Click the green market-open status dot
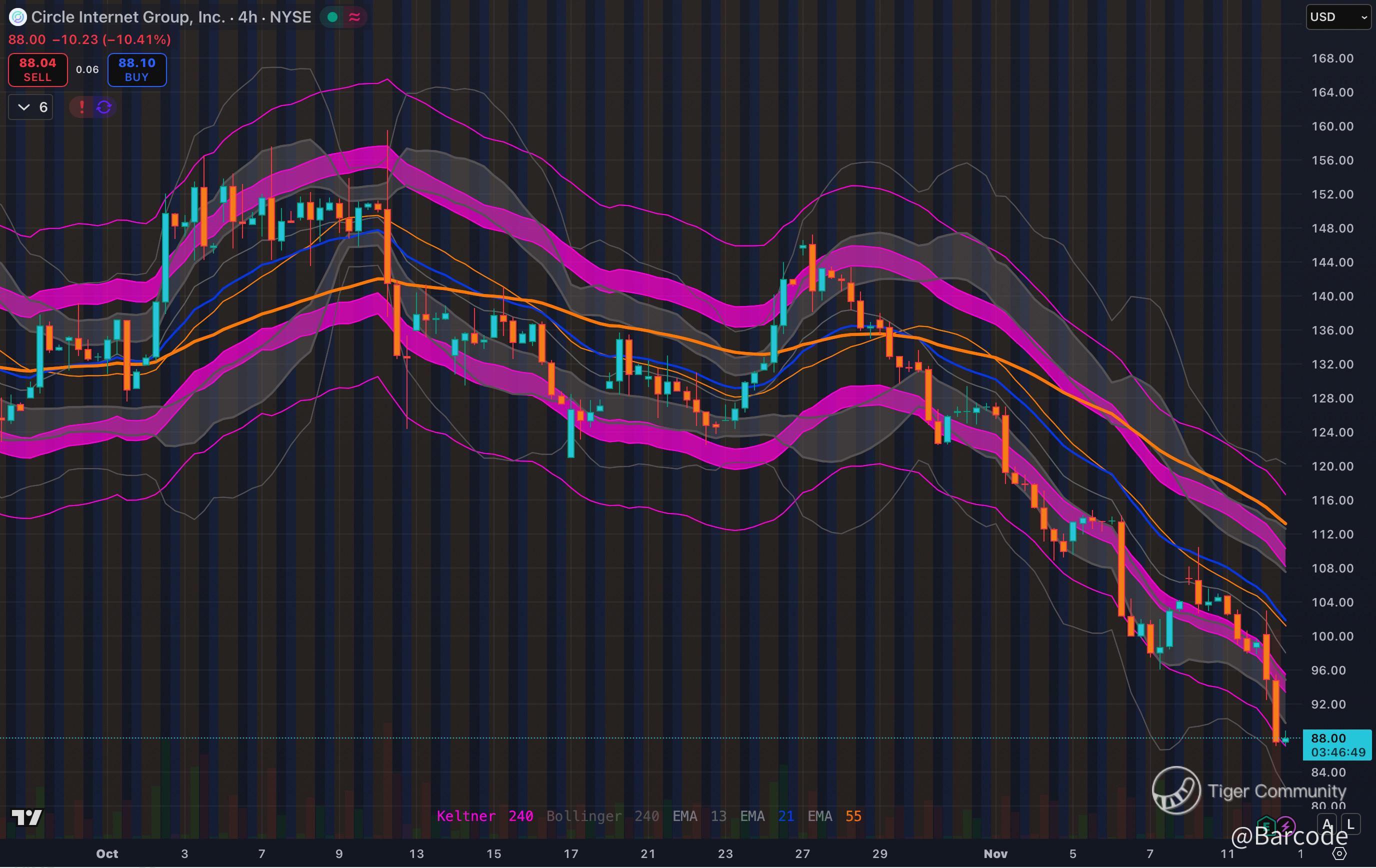This screenshot has height=868, width=1376. 332,17
